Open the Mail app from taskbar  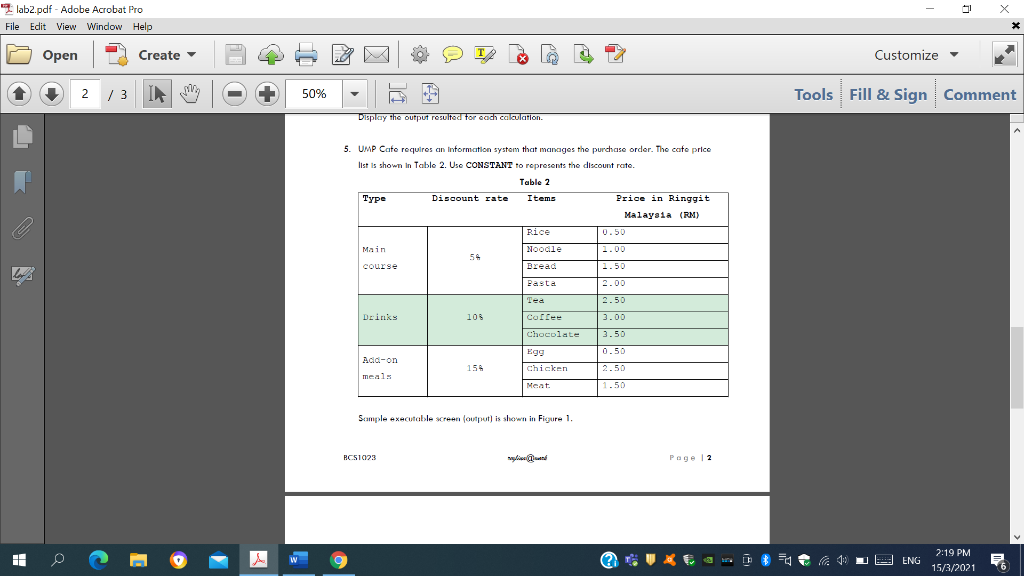218,560
